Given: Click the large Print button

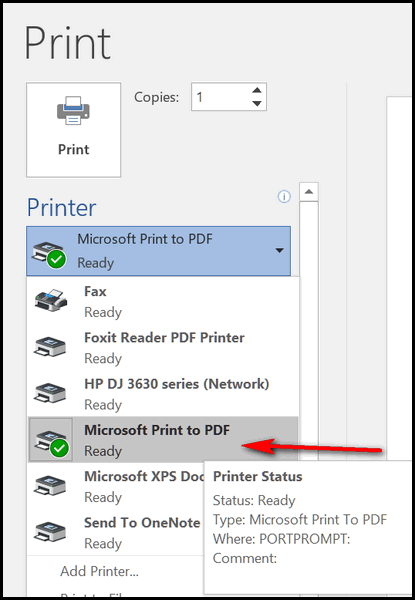Looking at the screenshot, I should coord(73,130).
